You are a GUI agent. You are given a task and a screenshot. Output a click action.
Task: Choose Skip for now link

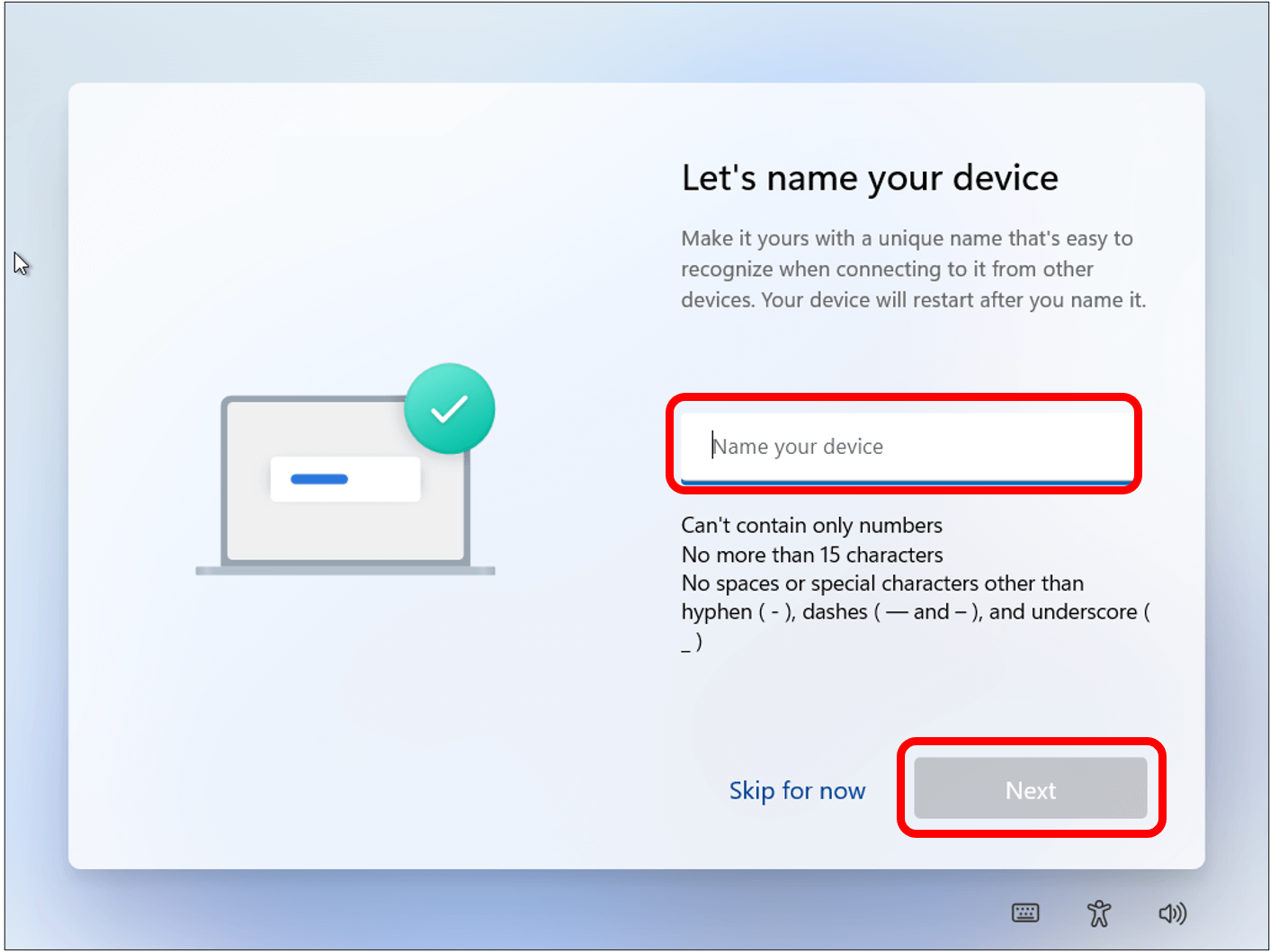797,790
